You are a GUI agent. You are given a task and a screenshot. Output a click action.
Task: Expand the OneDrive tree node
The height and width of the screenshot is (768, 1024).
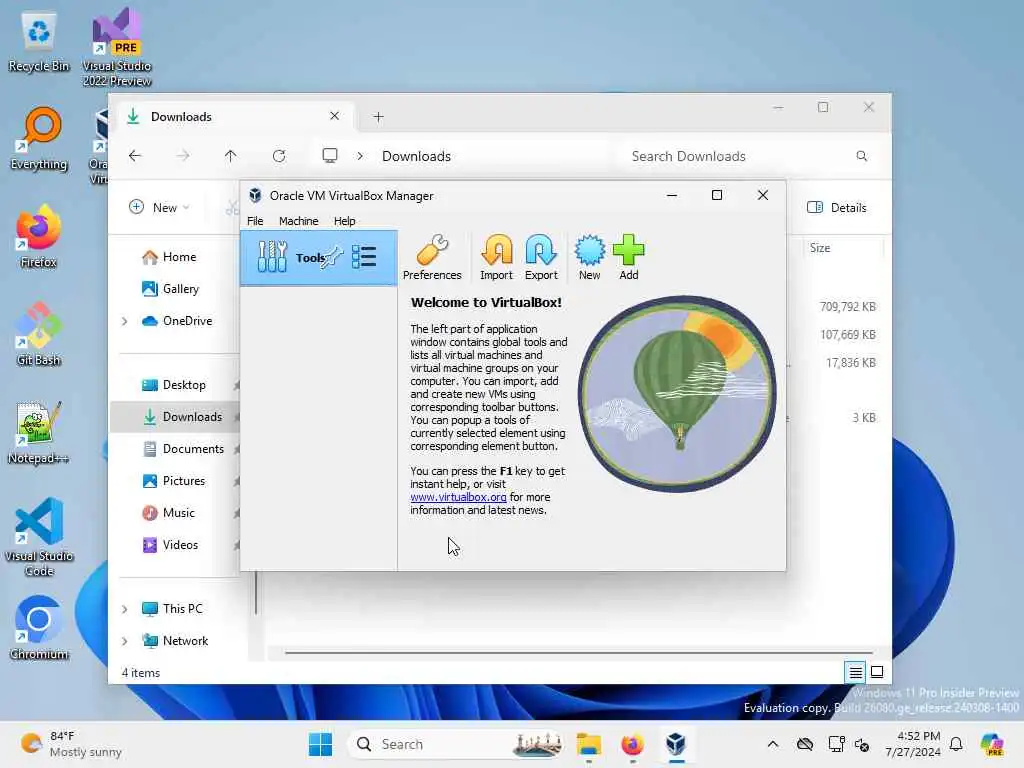tap(124, 321)
